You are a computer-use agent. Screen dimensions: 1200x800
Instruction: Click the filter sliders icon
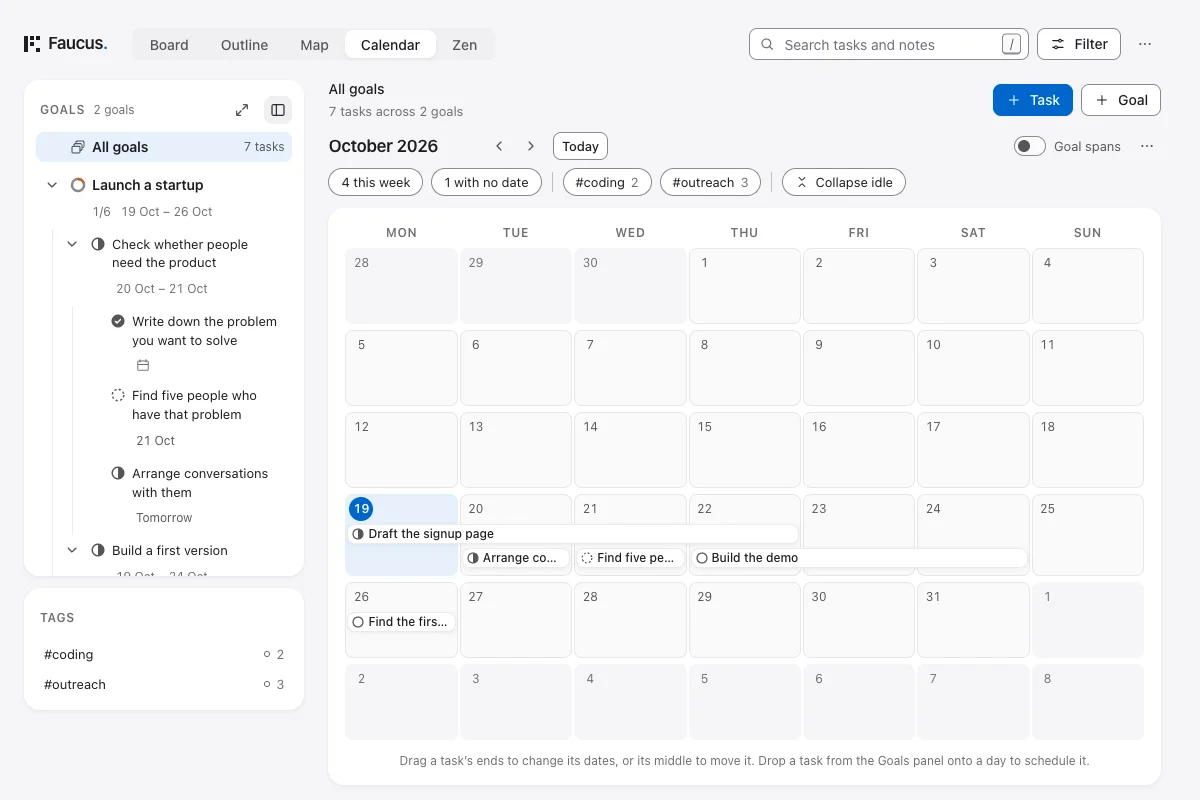click(x=1058, y=44)
